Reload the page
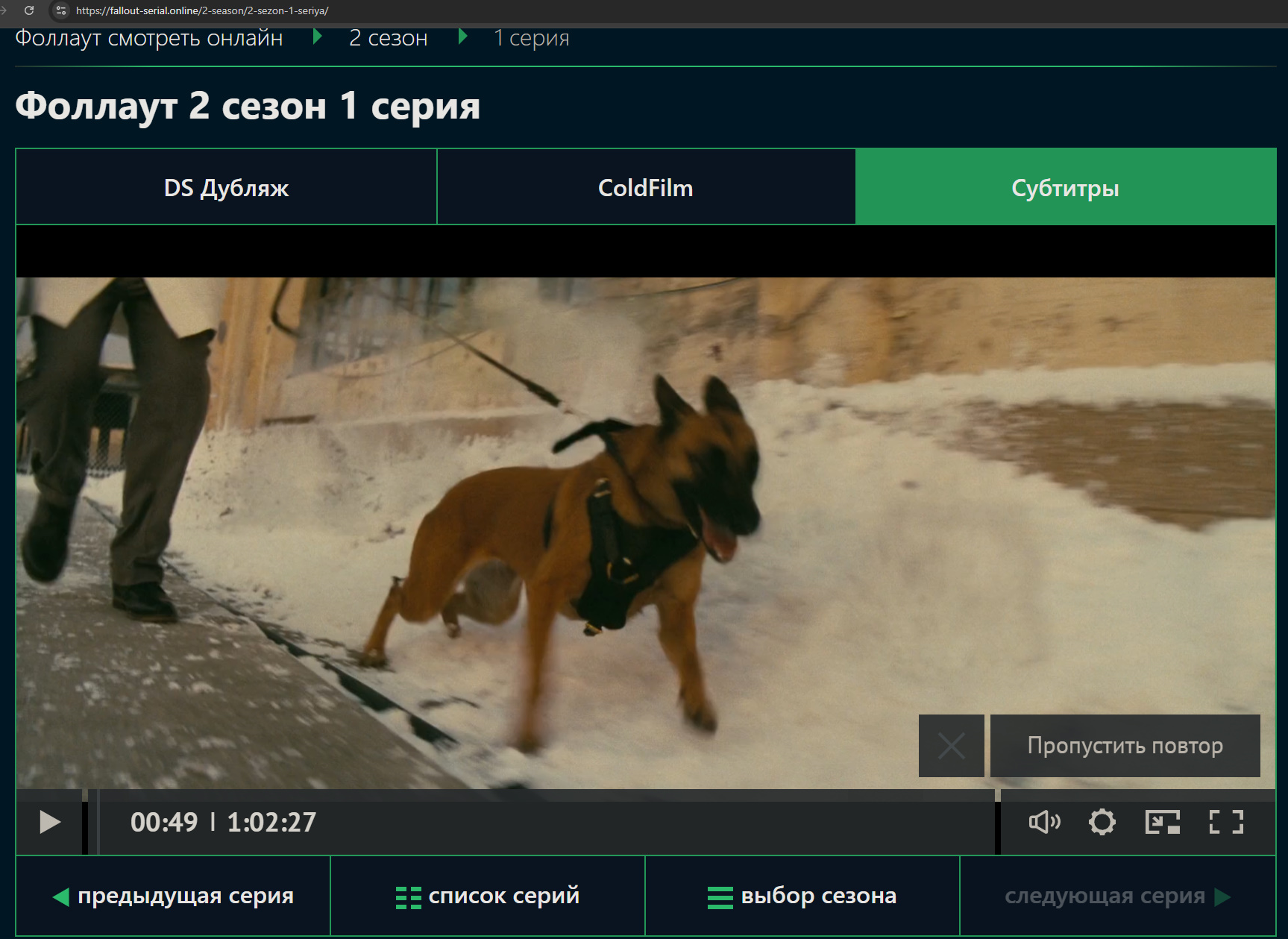This screenshot has width=1288, height=939. (x=29, y=10)
